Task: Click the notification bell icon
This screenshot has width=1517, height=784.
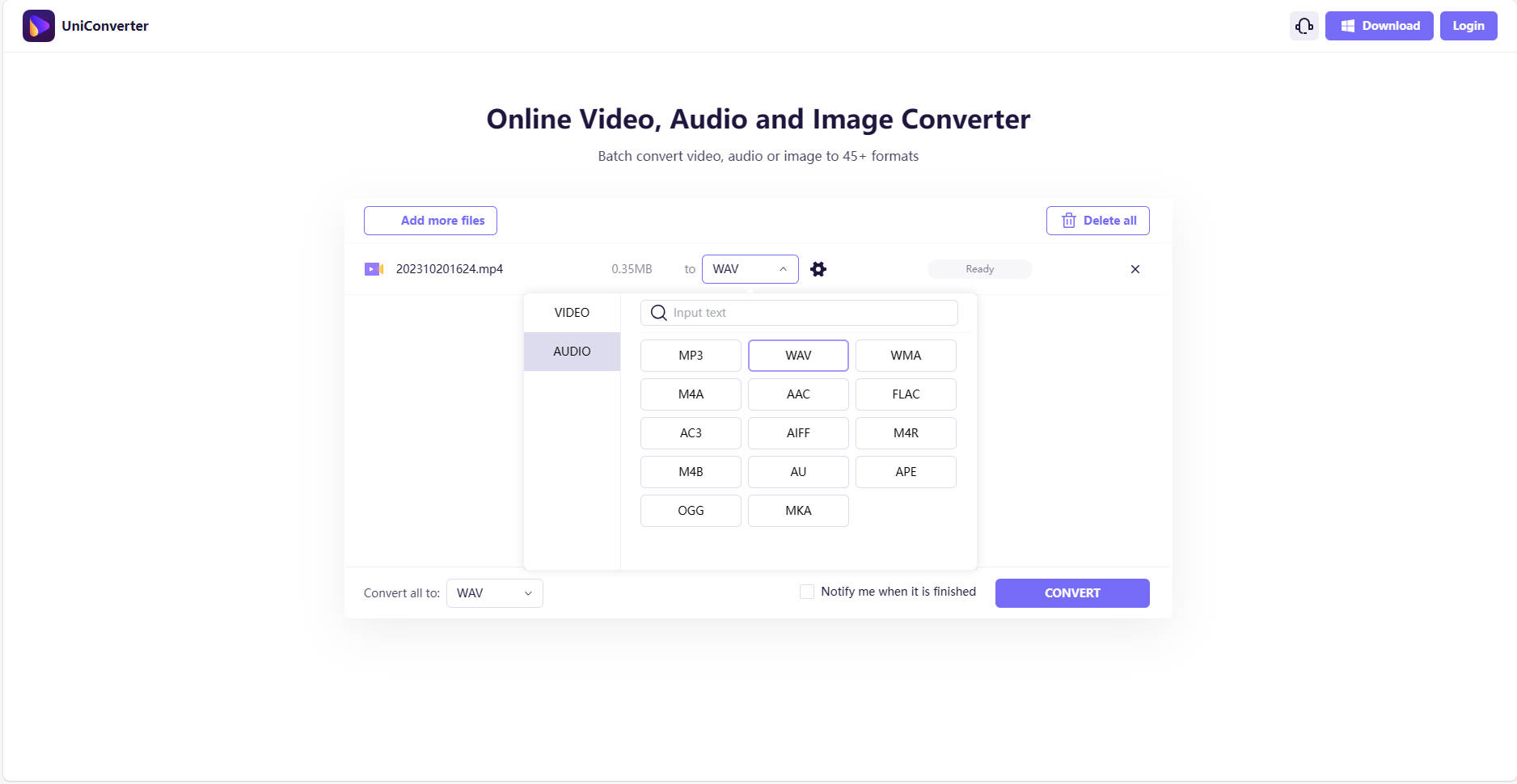Action: [1304, 25]
